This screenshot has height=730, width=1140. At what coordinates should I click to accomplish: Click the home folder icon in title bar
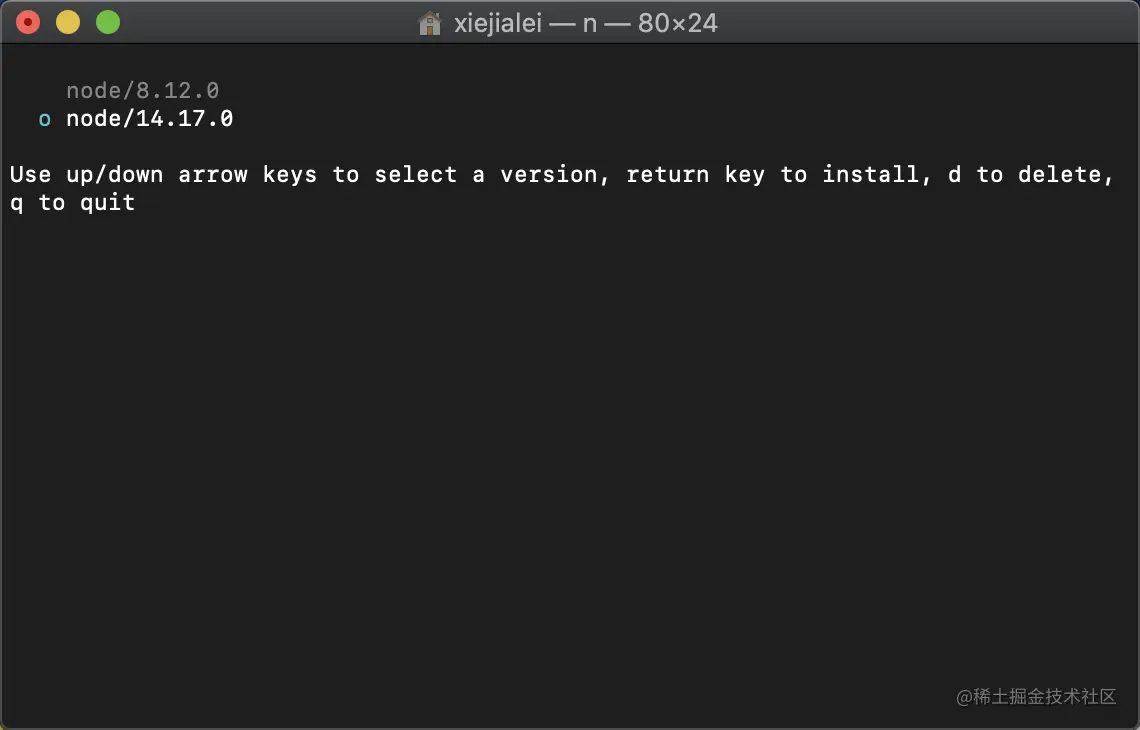click(430, 24)
